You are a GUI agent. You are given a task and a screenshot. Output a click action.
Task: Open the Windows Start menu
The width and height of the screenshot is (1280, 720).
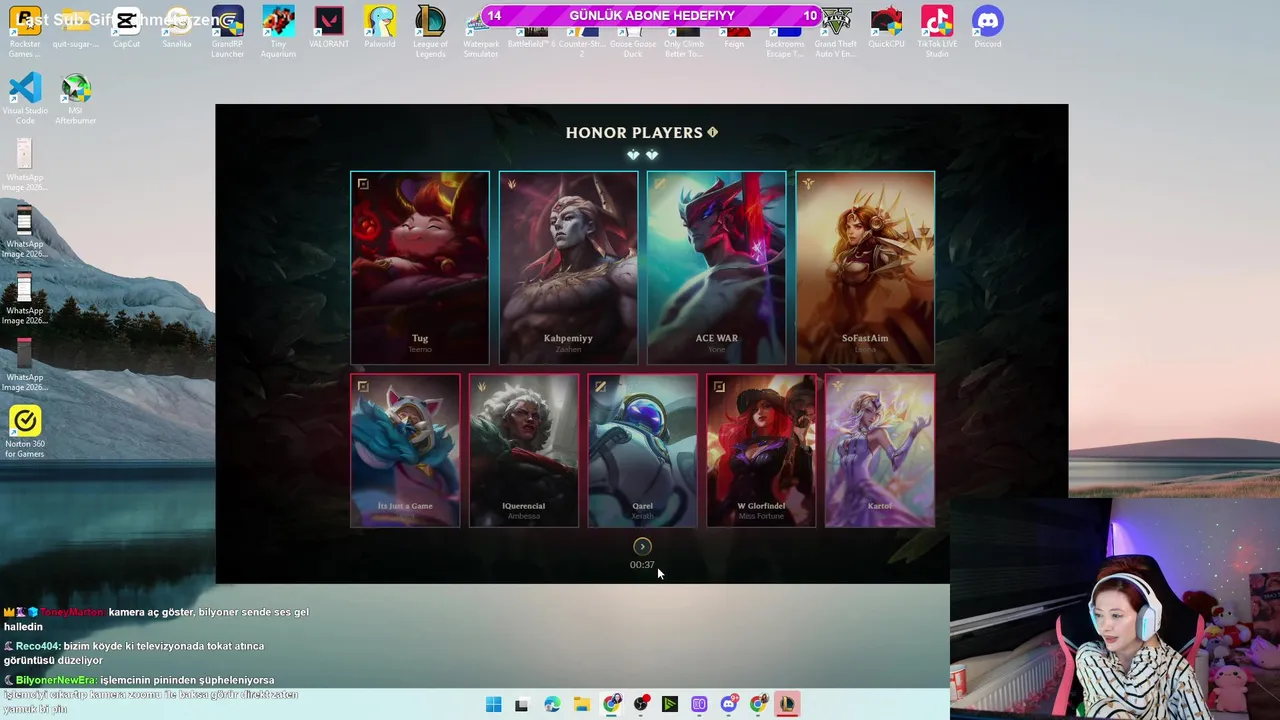pyautogui.click(x=493, y=704)
